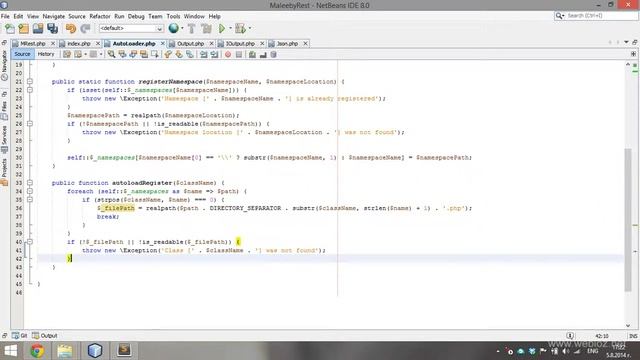
Task: Click the Redo arrow icon
Action: pyautogui.click(x=85, y=28)
